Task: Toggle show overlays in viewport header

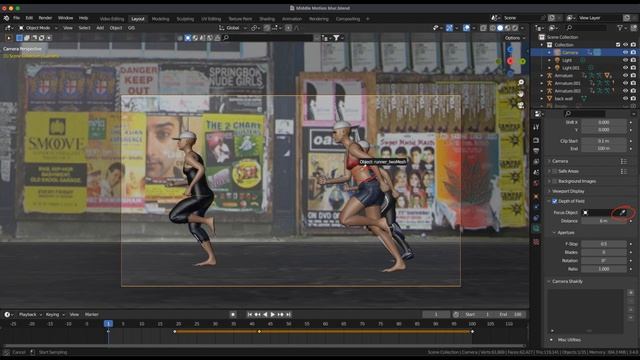Action: [466, 28]
